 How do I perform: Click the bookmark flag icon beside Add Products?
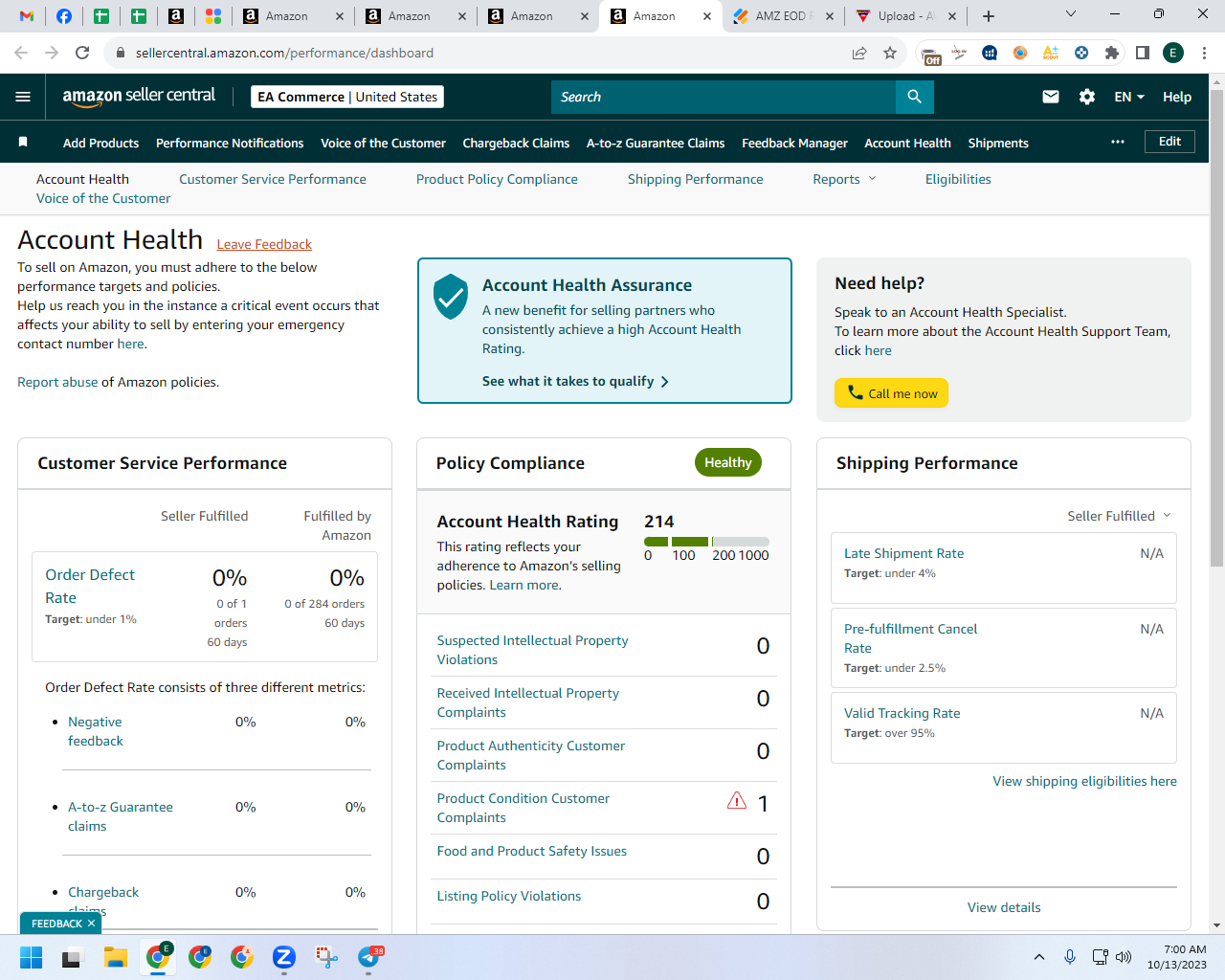click(x=23, y=143)
